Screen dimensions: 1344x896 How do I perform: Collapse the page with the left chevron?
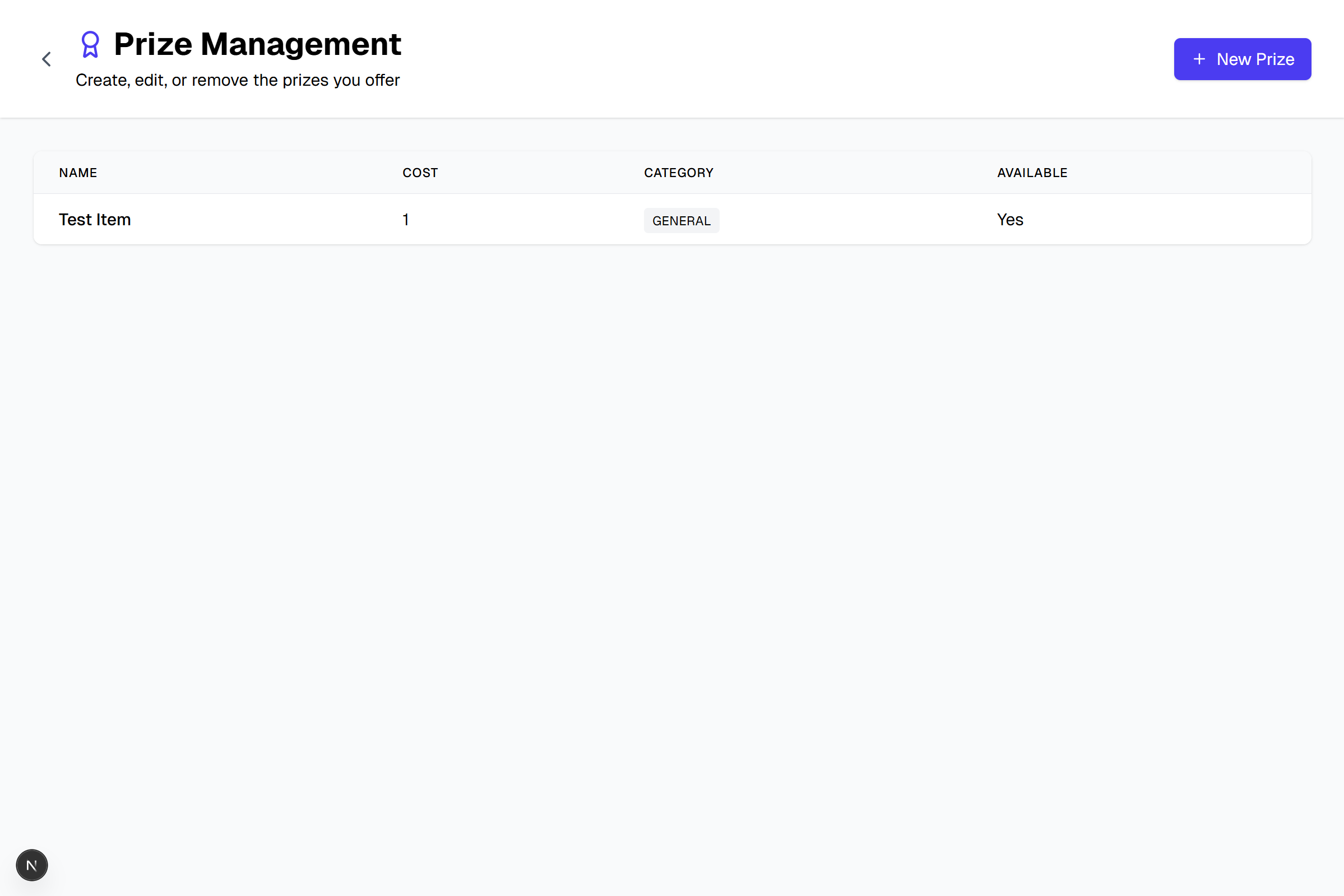click(x=47, y=59)
